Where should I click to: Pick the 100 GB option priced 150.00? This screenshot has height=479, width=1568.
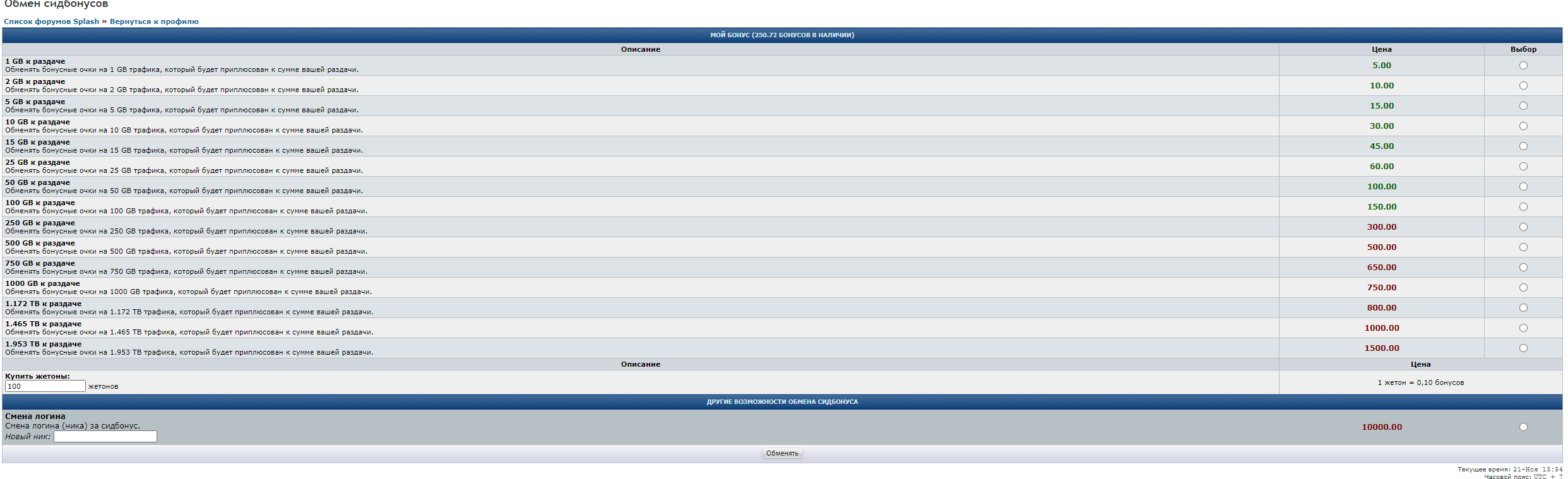coord(1523,207)
